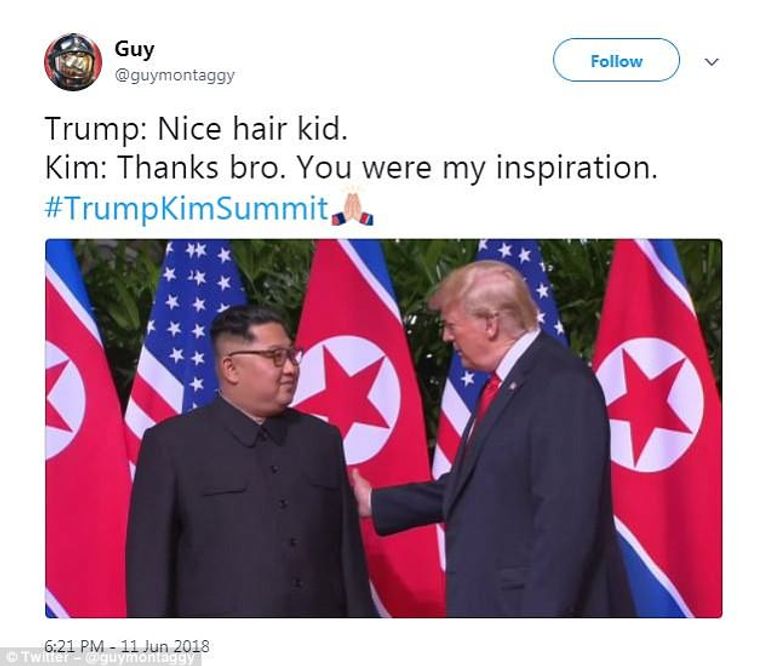Click the 11 Jun 2018 date text
This screenshot has width=768, height=666.
pyautogui.click(x=166, y=646)
